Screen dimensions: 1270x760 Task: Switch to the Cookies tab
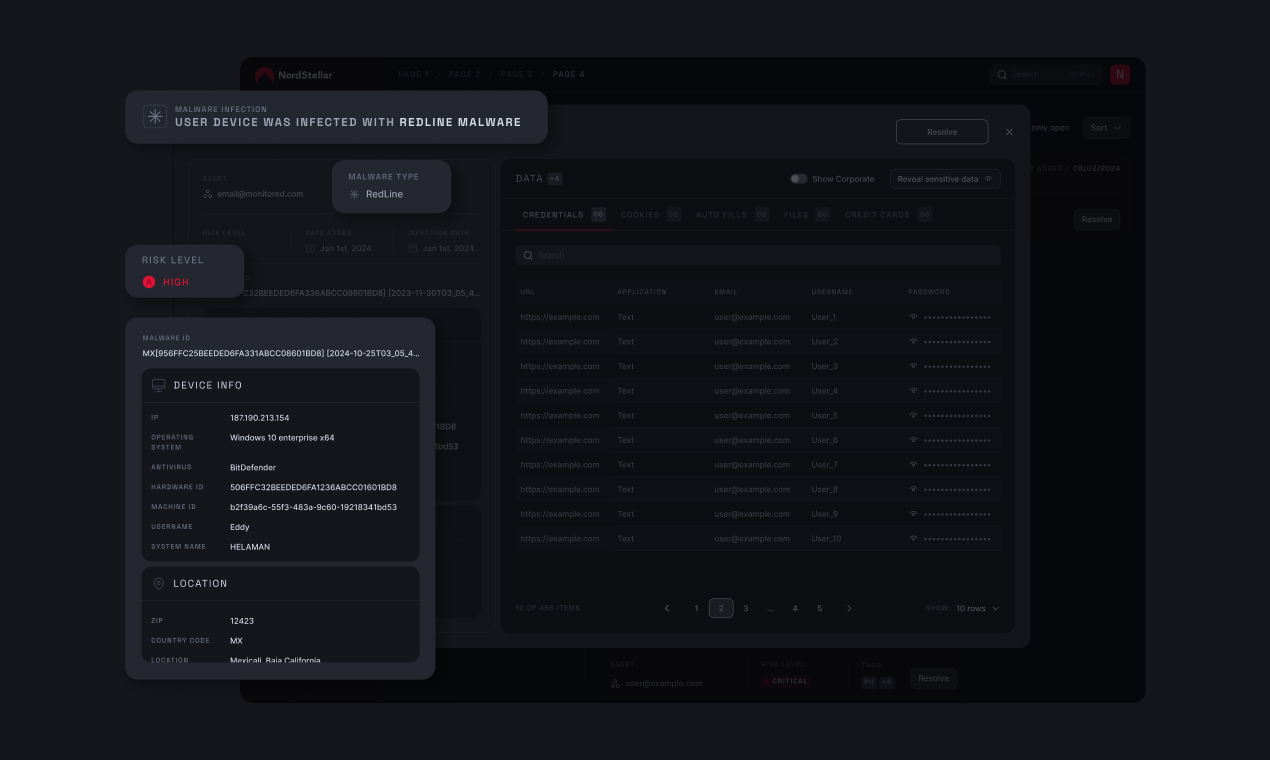[650, 215]
